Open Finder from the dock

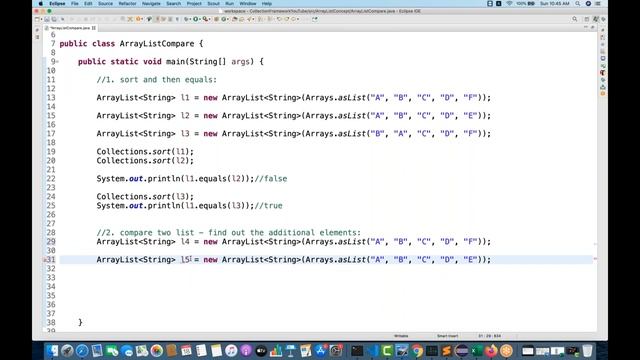53,351
